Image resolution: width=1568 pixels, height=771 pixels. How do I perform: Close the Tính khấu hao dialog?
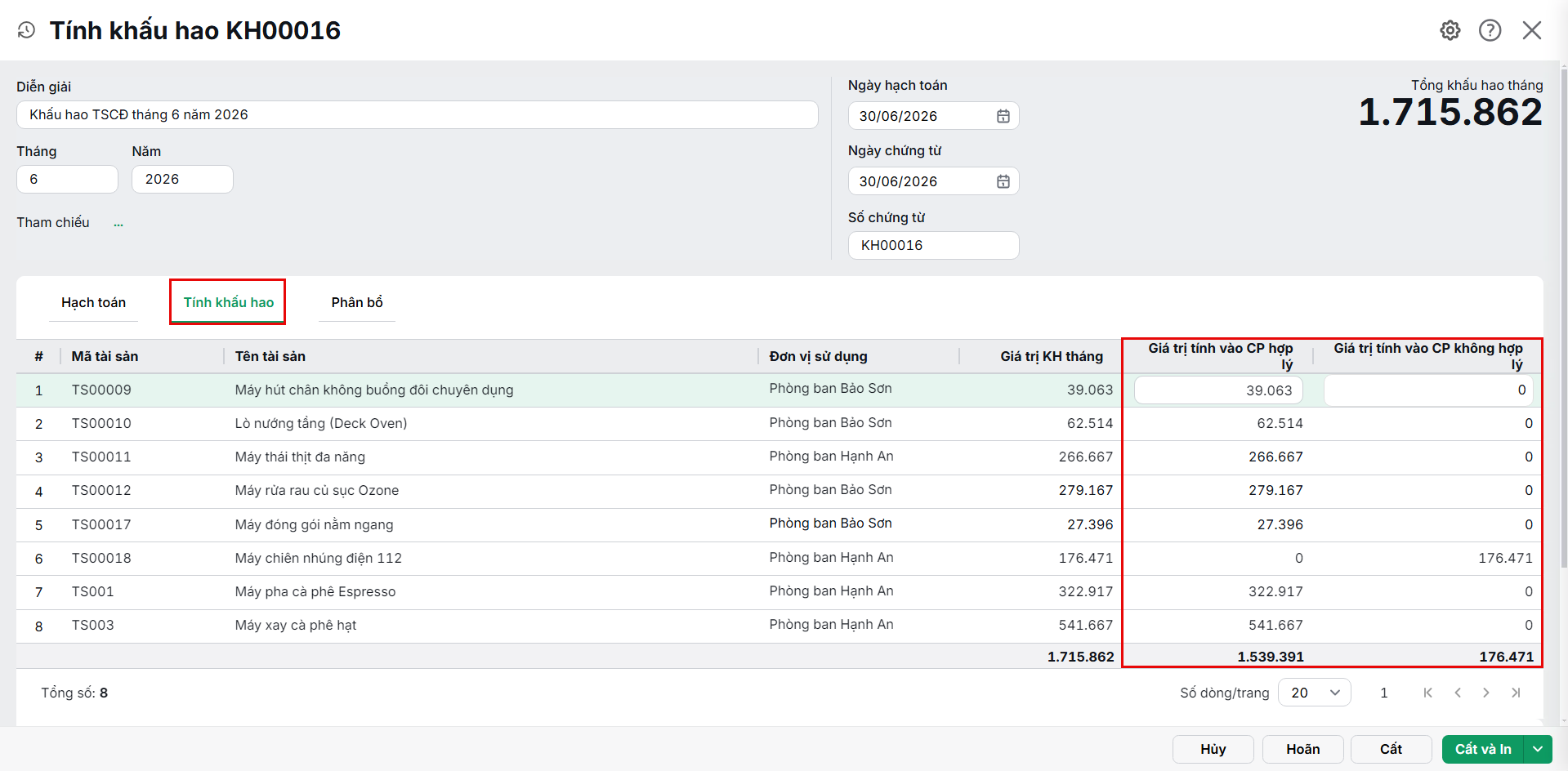point(1532,30)
